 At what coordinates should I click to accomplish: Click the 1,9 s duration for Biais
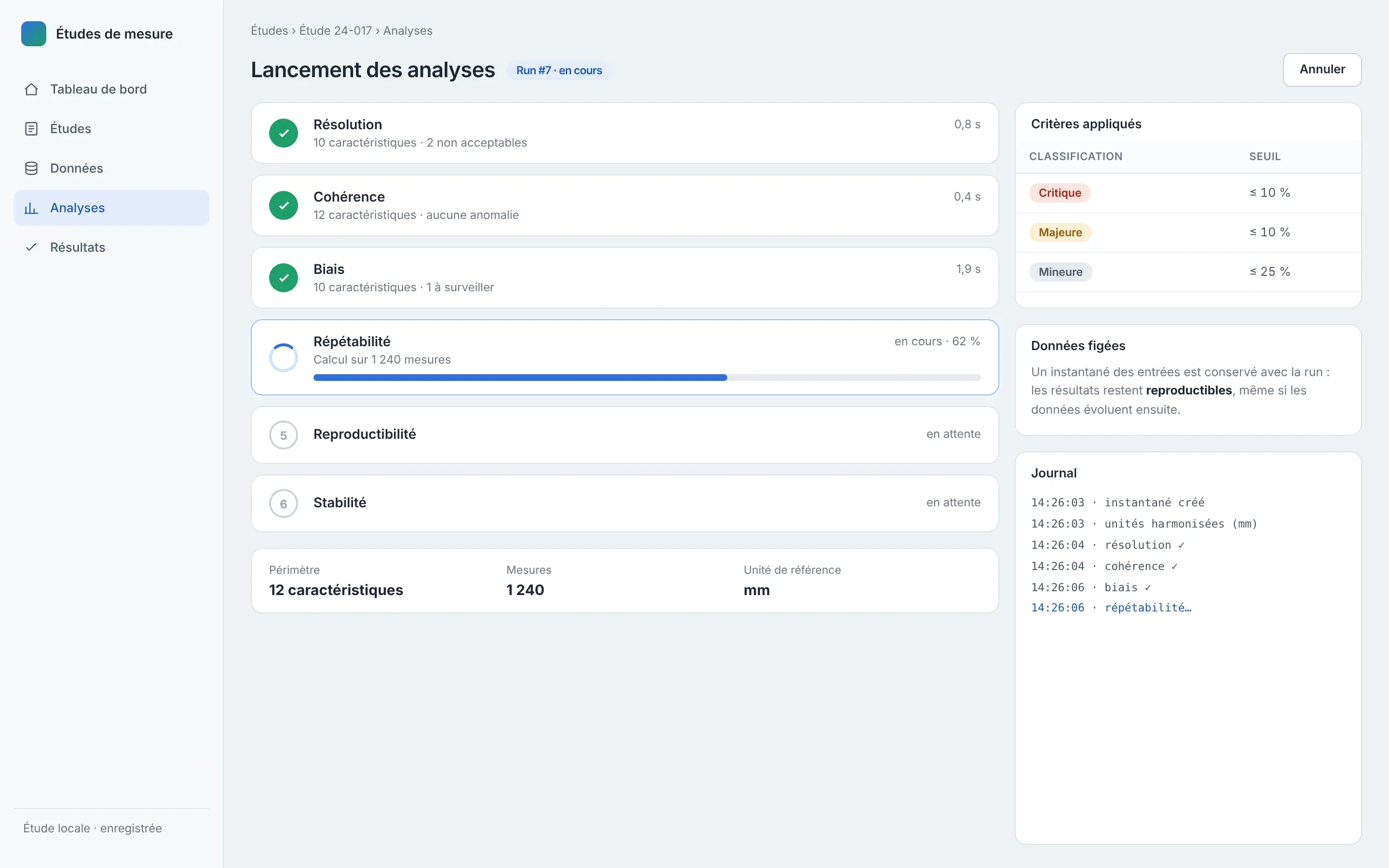(968, 269)
